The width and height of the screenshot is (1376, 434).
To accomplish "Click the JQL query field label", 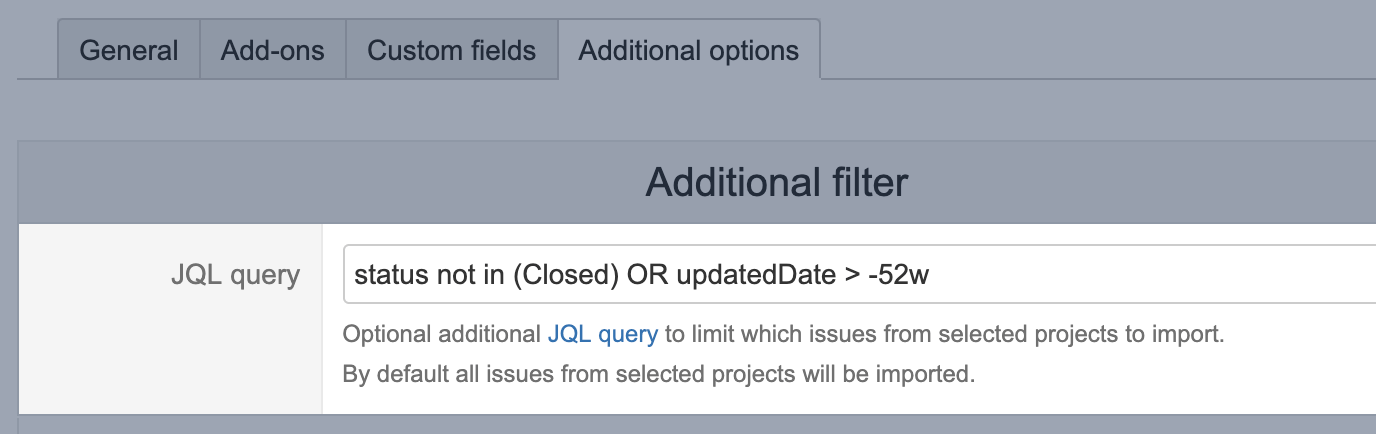I will point(235,275).
